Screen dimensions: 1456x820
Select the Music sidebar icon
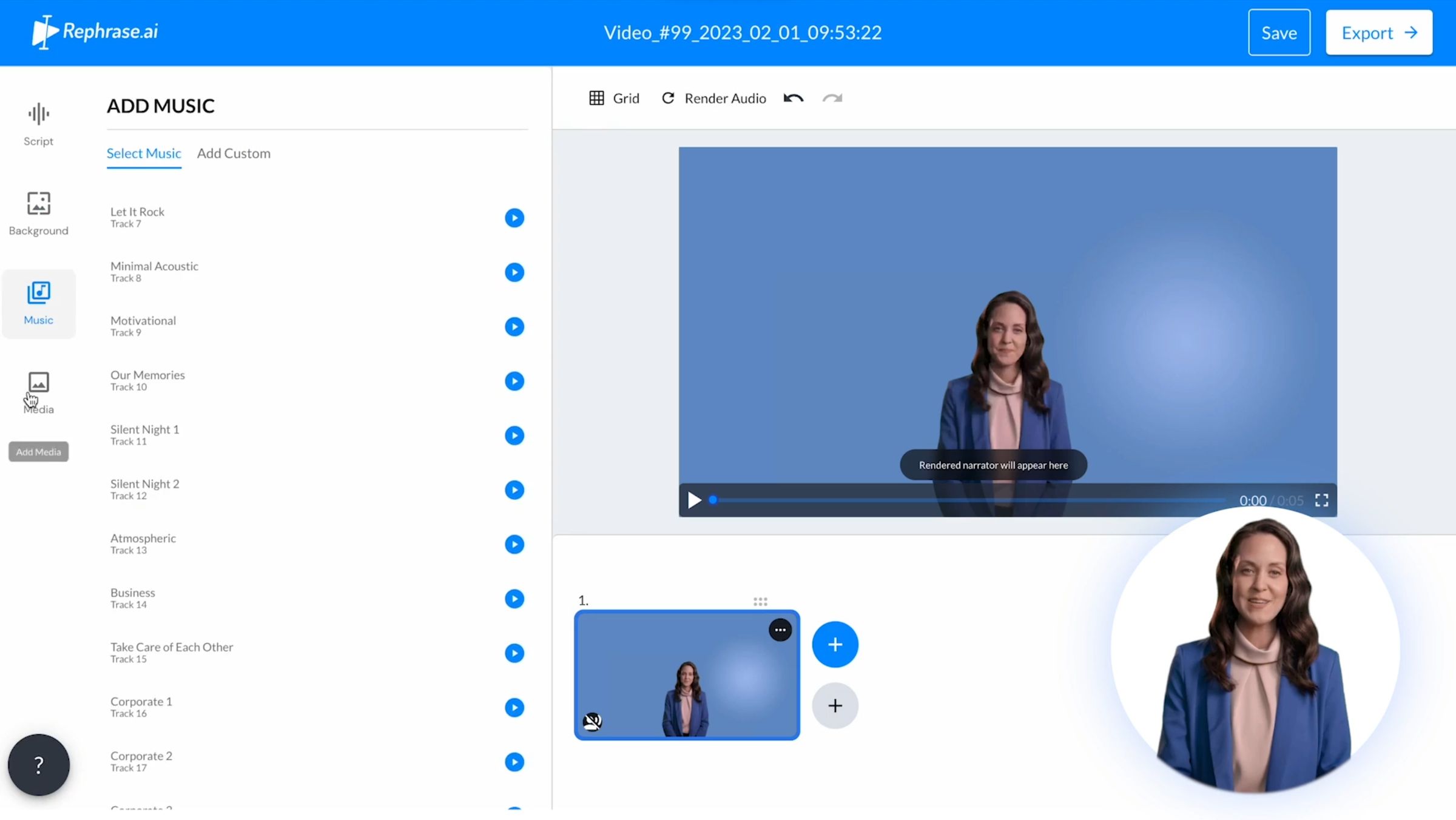click(x=38, y=302)
